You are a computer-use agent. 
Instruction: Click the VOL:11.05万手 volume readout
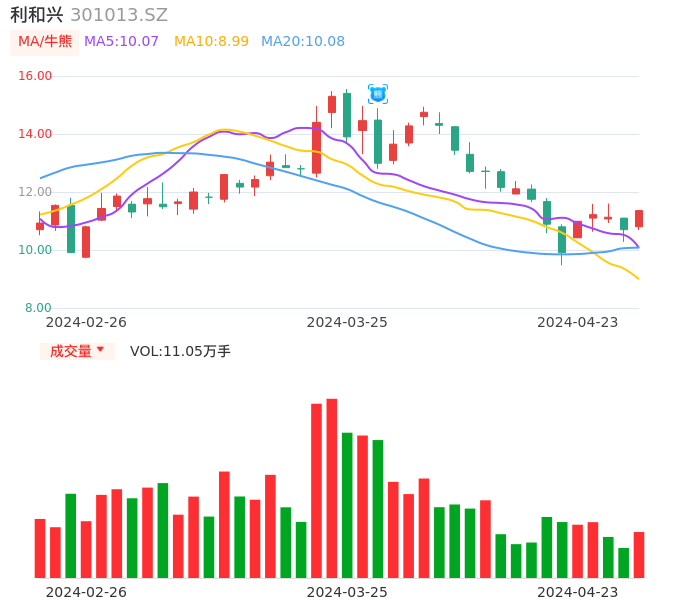click(x=180, y=351)
